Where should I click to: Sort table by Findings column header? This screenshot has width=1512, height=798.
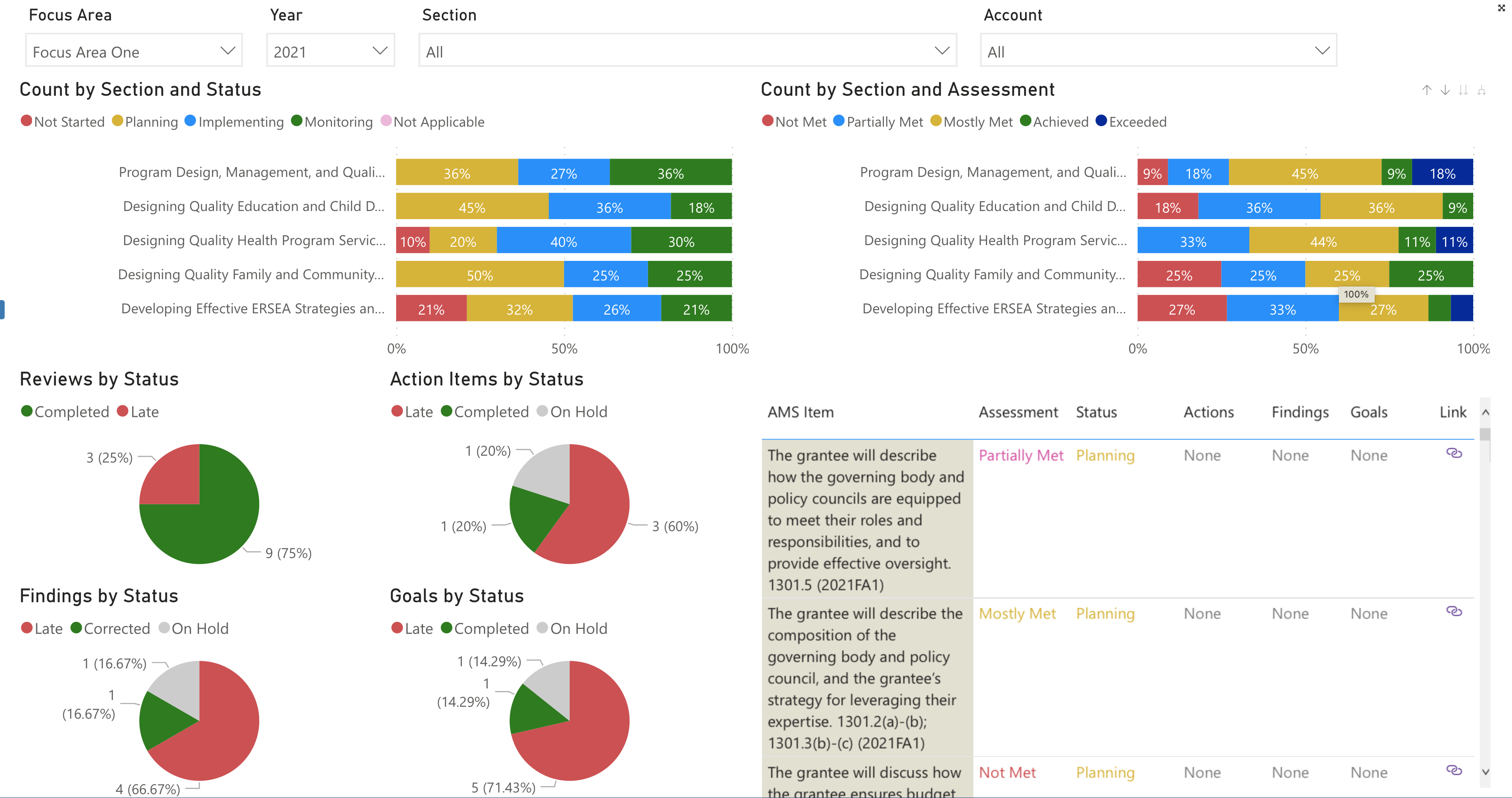[x=1300, y=412]
